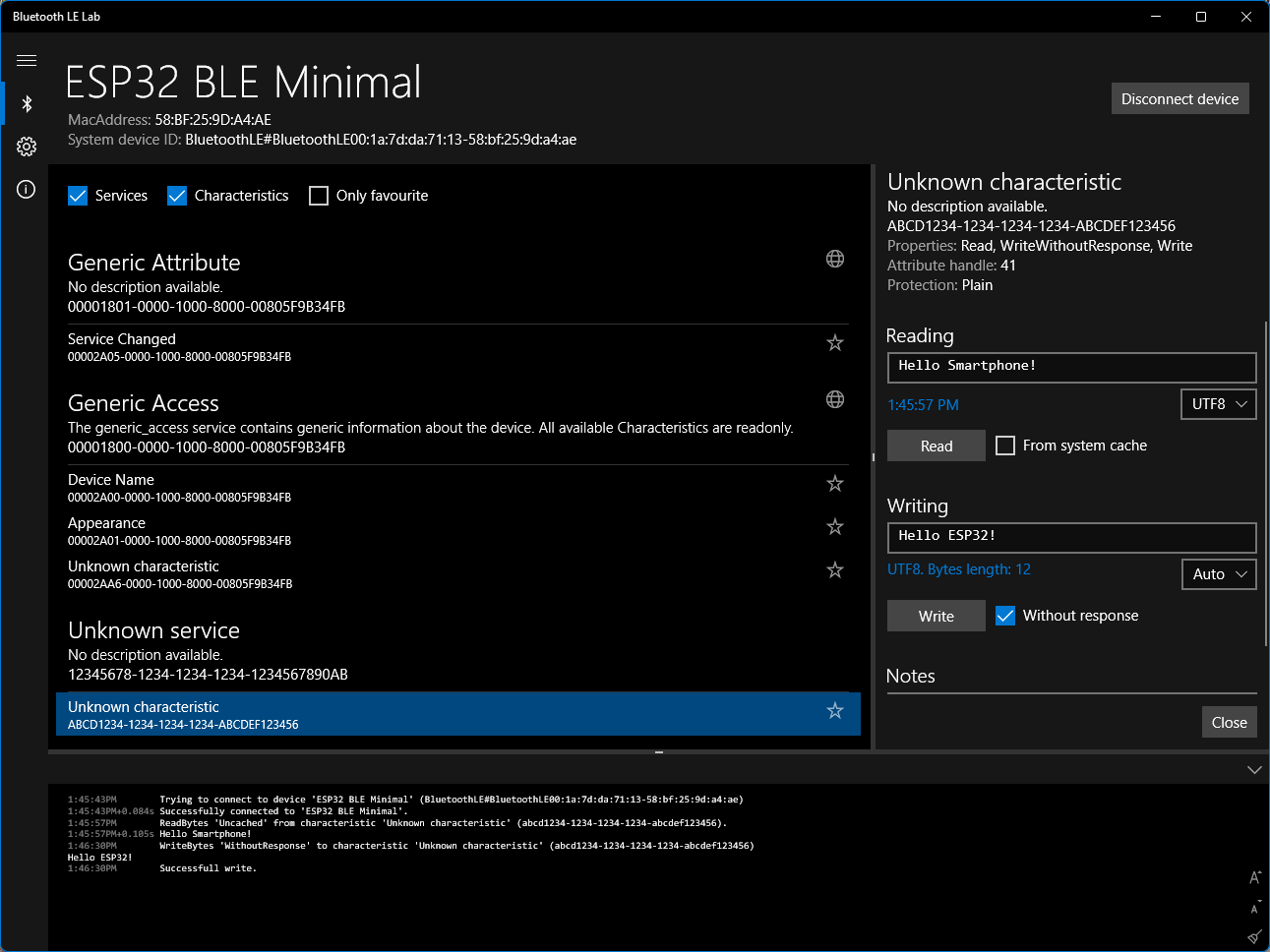Click the MacAddress 58:BF:25:9D:A4:AE text
1270x952 pixels.
[x=169, y=120]
